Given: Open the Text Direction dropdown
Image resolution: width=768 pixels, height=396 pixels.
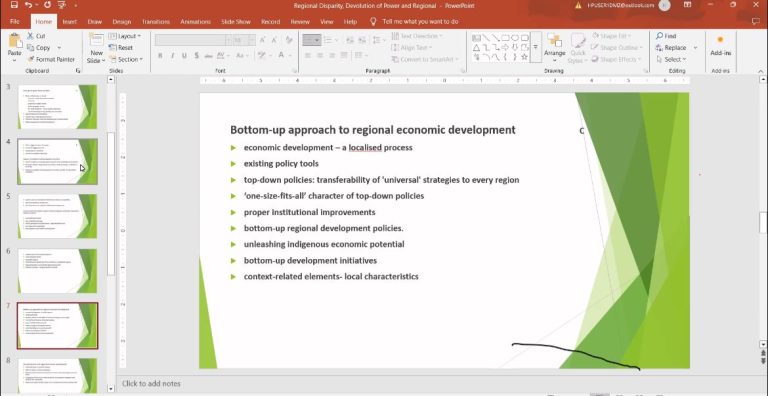Looking at the screenshot, I should pyautogui.click(x=416, y=36).
